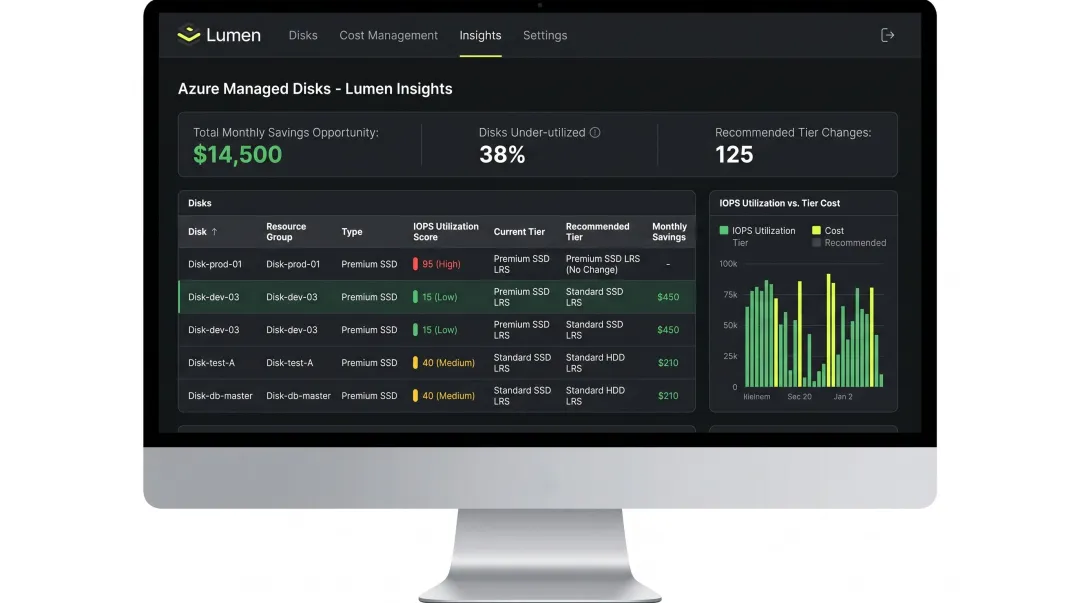Click the Lumen brand name text
Screen dimensions: 1080x603
[x=233, y=35]
